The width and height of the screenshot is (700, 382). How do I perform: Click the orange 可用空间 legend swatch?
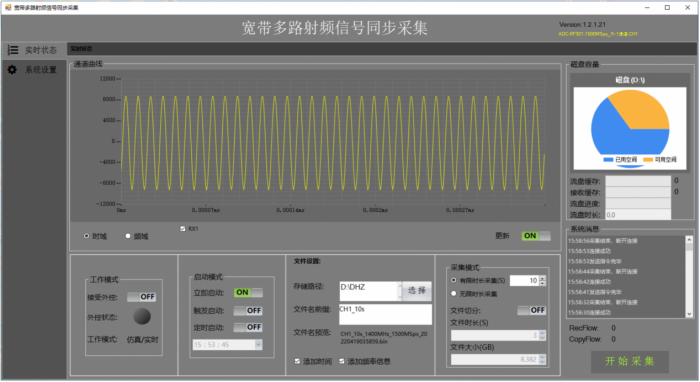(x=648, y=159)
